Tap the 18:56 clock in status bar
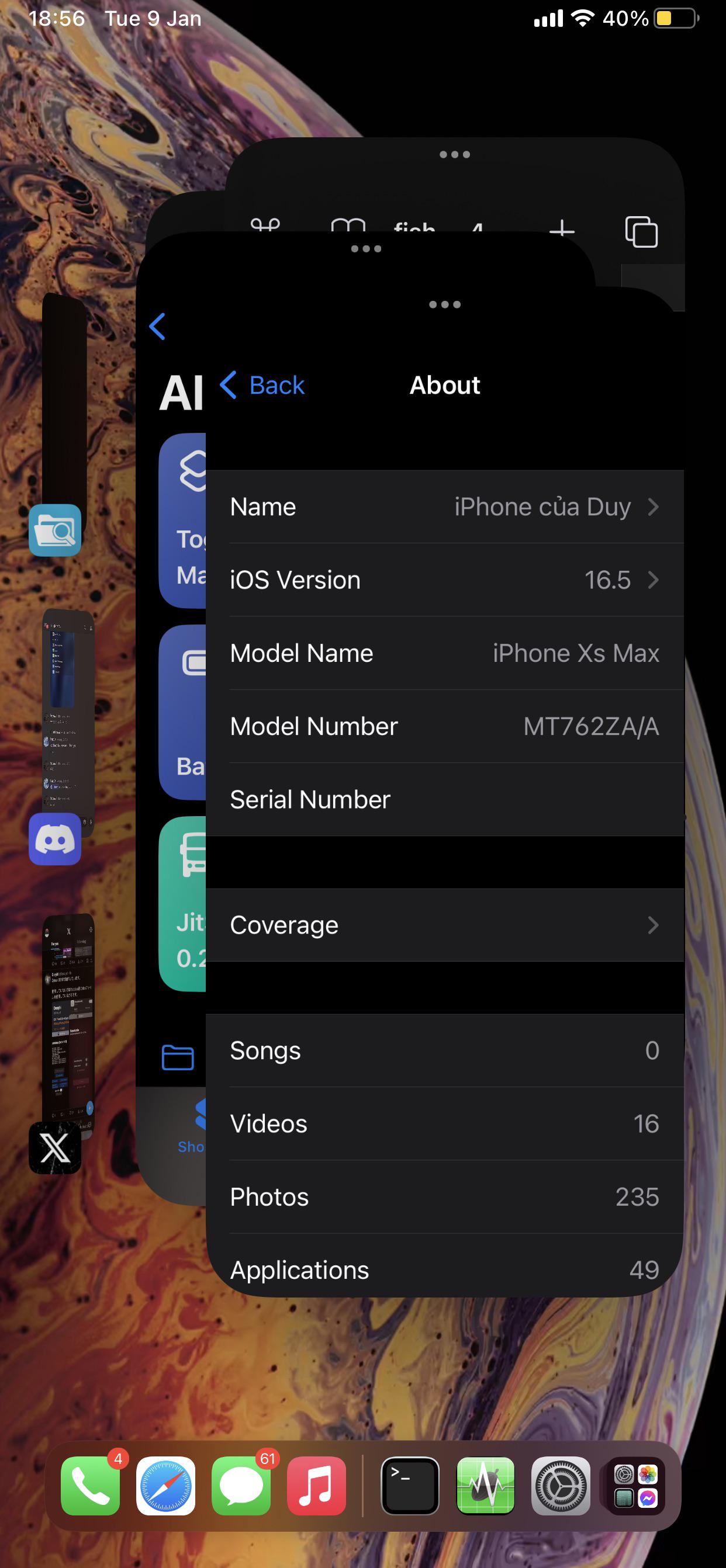This screenshot has width=726, height=1568. pyautogui.click(x=57, y=18)
